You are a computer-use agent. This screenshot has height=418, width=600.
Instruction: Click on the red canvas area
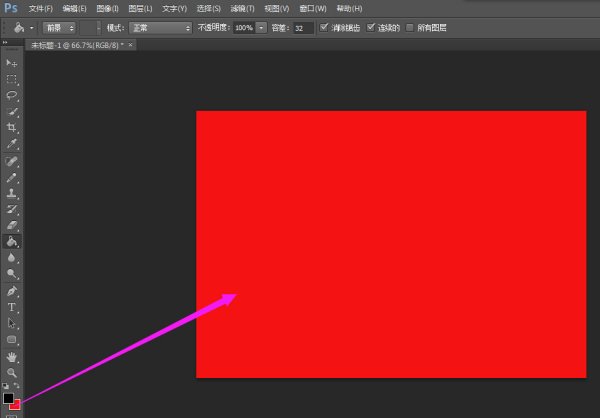pos(391,244)
